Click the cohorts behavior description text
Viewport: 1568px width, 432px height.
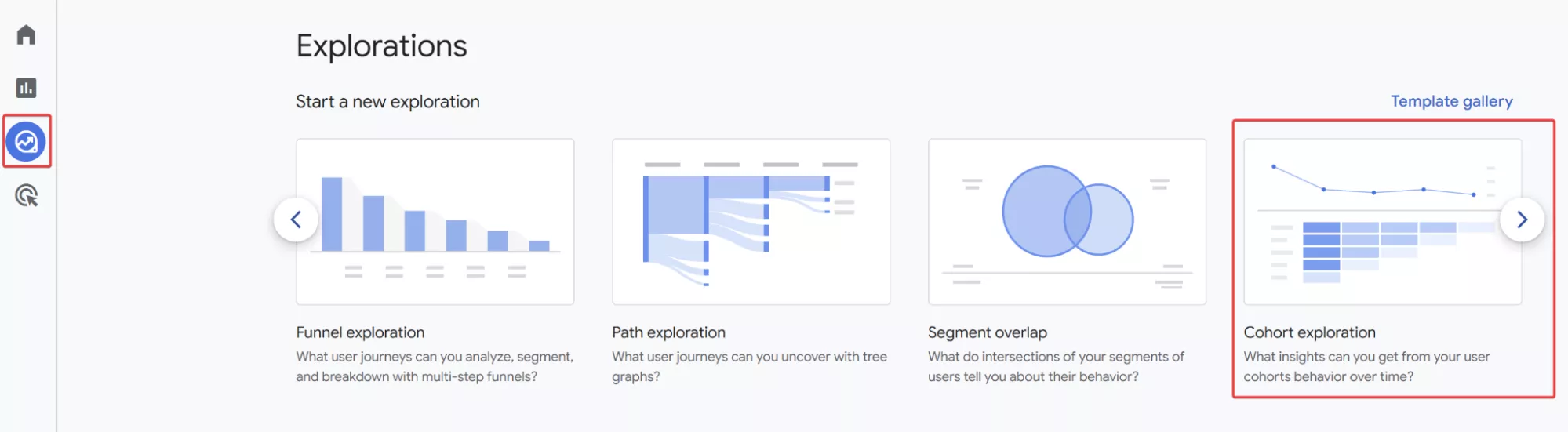click(x=1366, y=366)
